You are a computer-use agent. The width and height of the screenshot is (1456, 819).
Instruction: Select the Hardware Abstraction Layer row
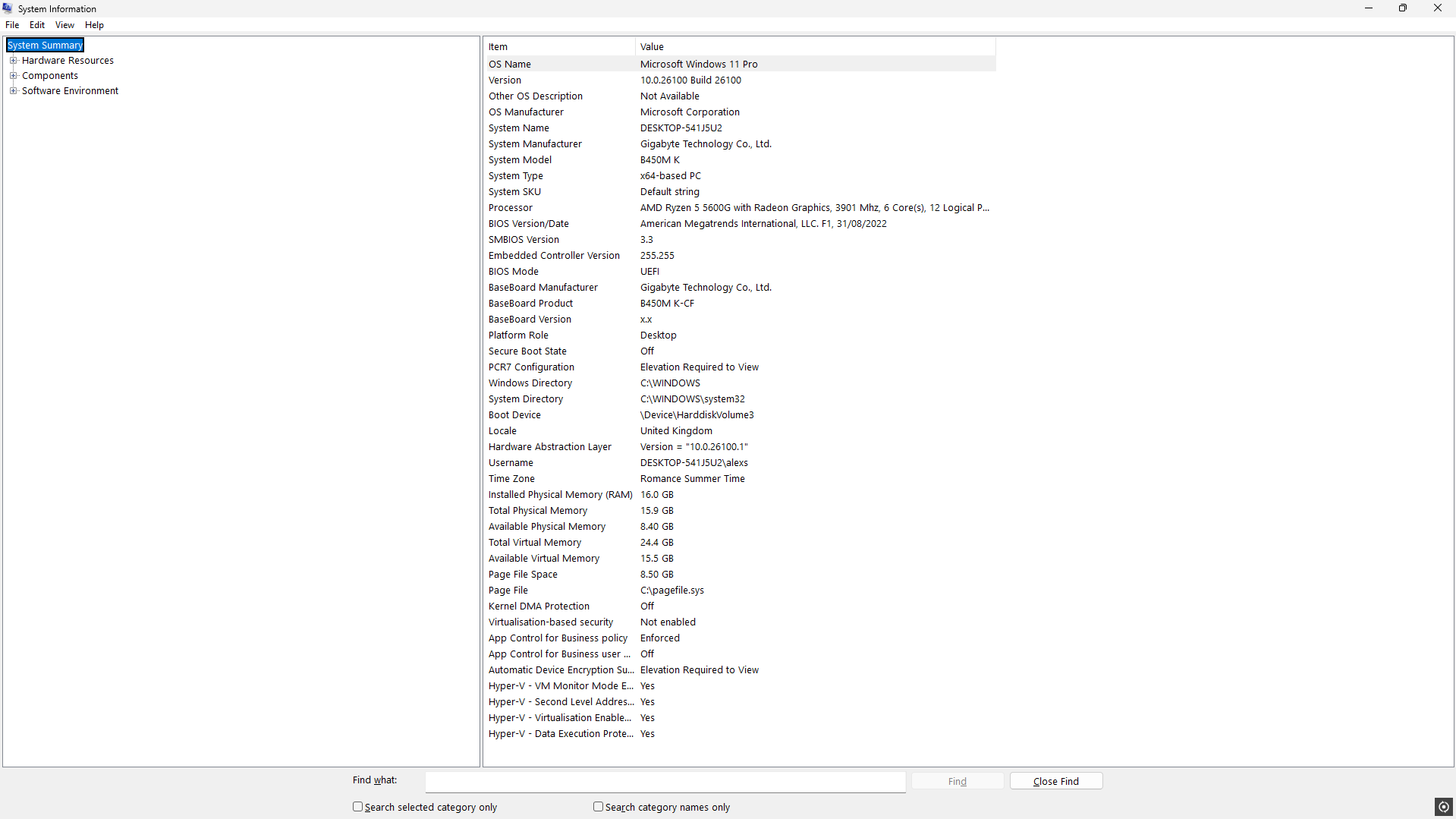(x=741, y=447)
